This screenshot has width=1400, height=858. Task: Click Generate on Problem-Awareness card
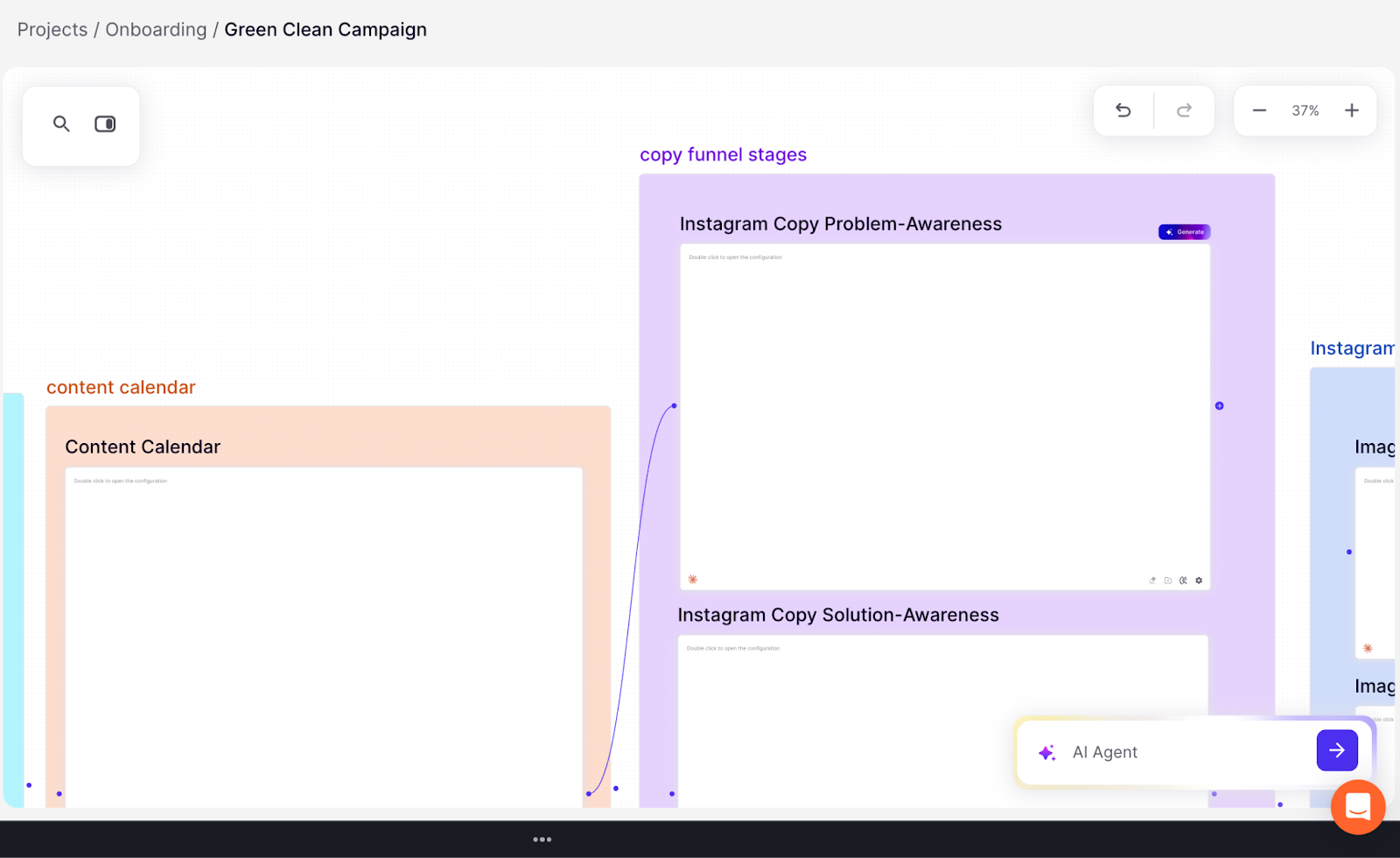1185,232
